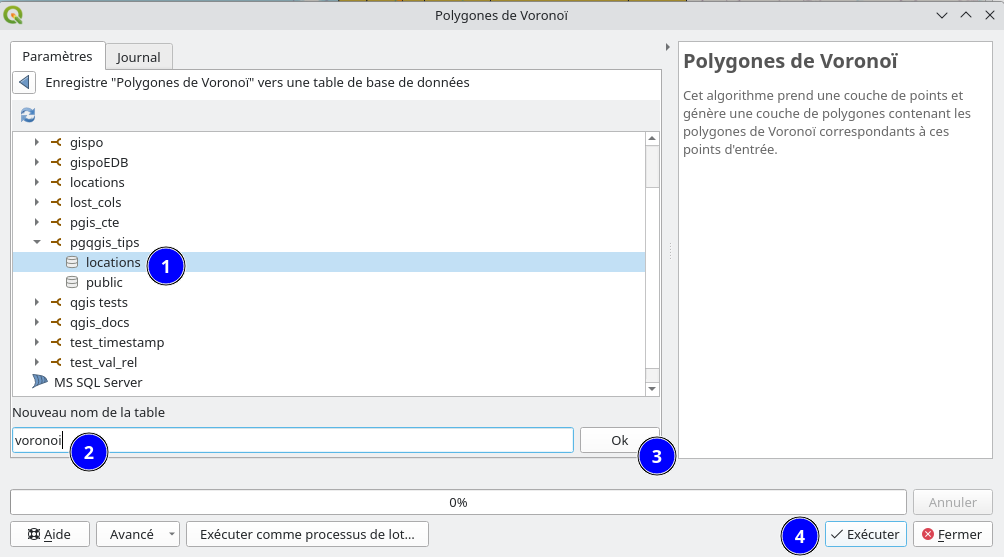Click the window close button
Viewport: 1004px width, 557px height.
coord(989,15)
